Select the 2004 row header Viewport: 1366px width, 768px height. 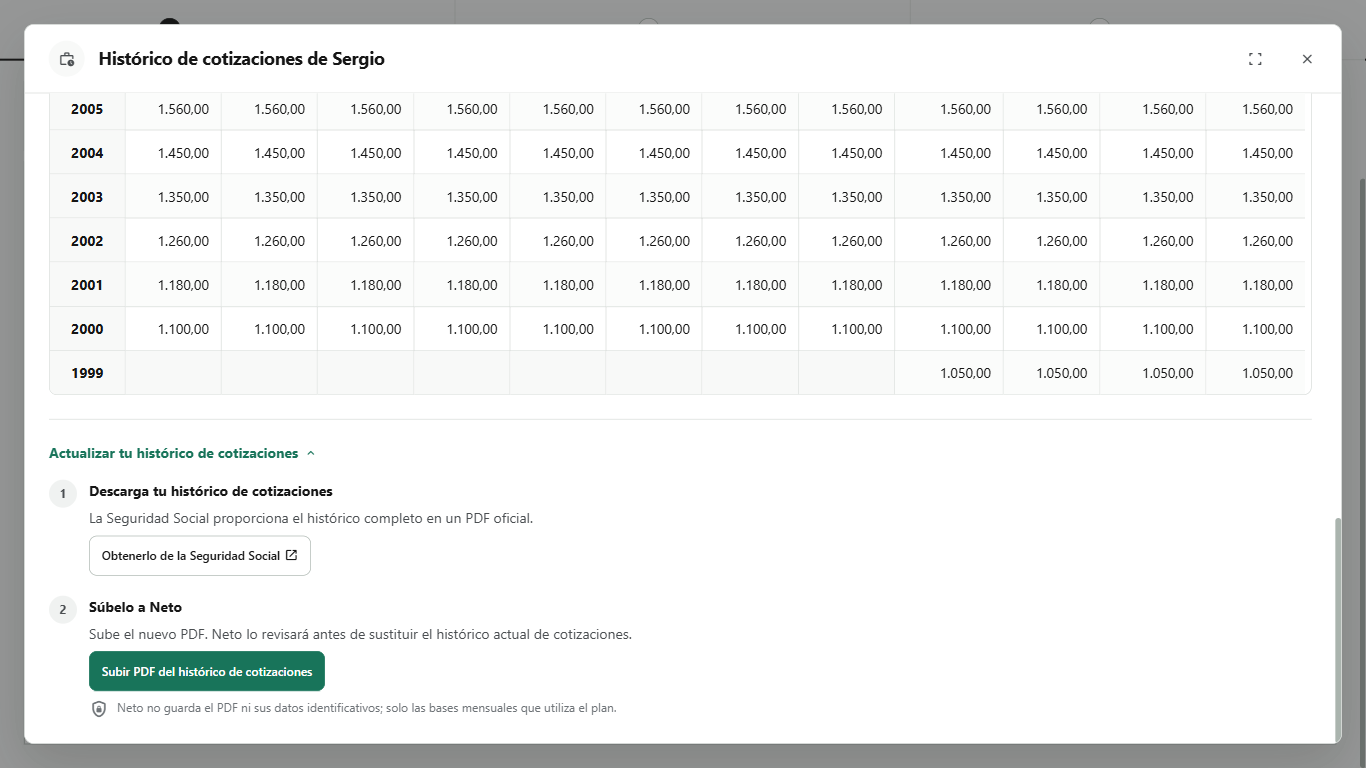click(x=87, y=153)
